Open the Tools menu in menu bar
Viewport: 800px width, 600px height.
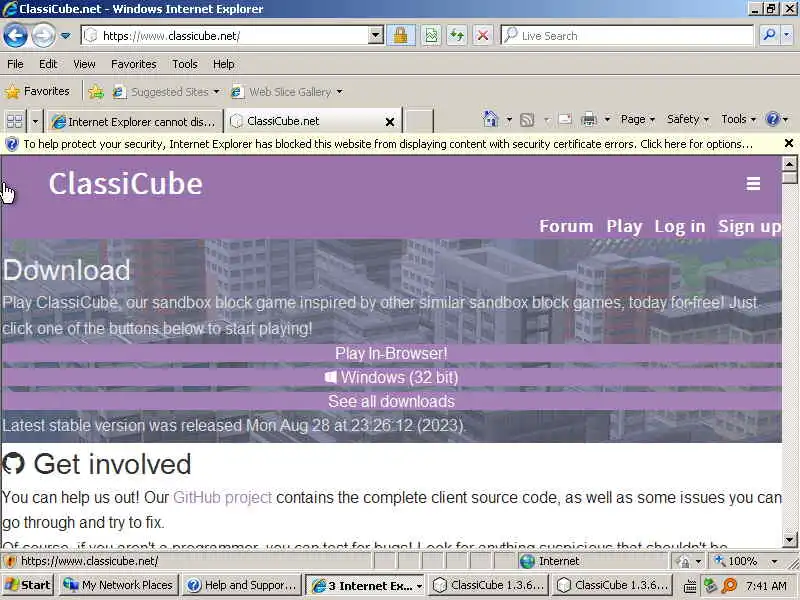click(x=185, y=64)
